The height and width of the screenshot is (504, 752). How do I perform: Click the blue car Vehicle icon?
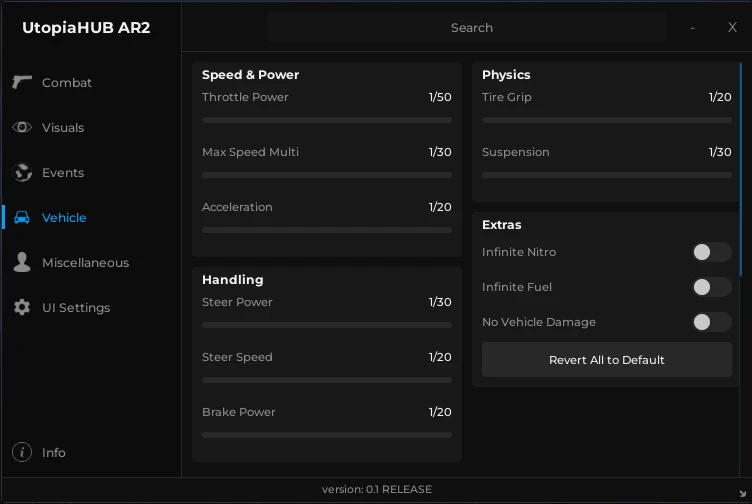[22, 217]
